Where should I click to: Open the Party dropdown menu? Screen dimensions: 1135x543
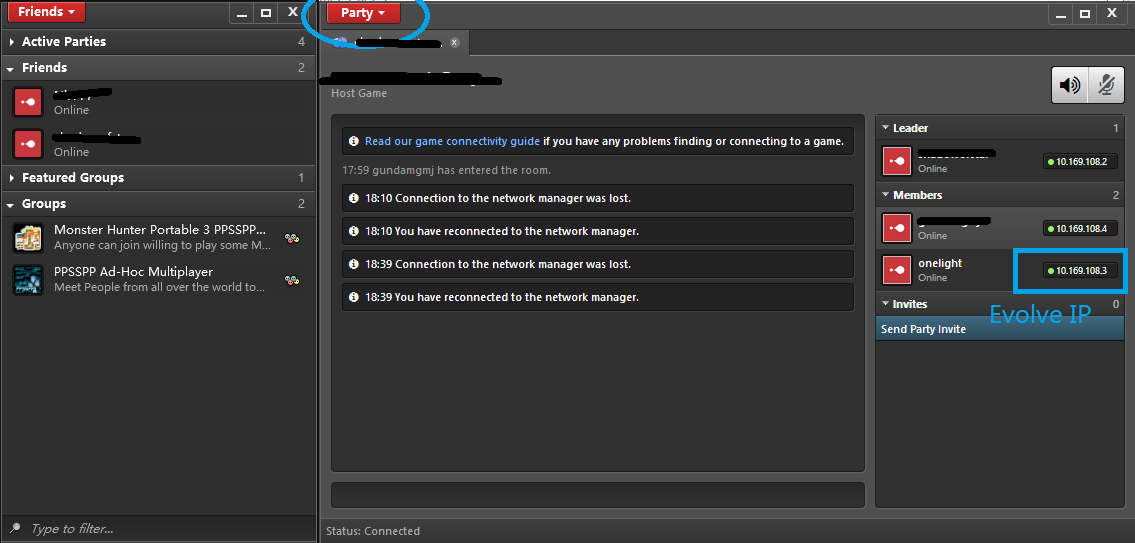tap(363, 13)
